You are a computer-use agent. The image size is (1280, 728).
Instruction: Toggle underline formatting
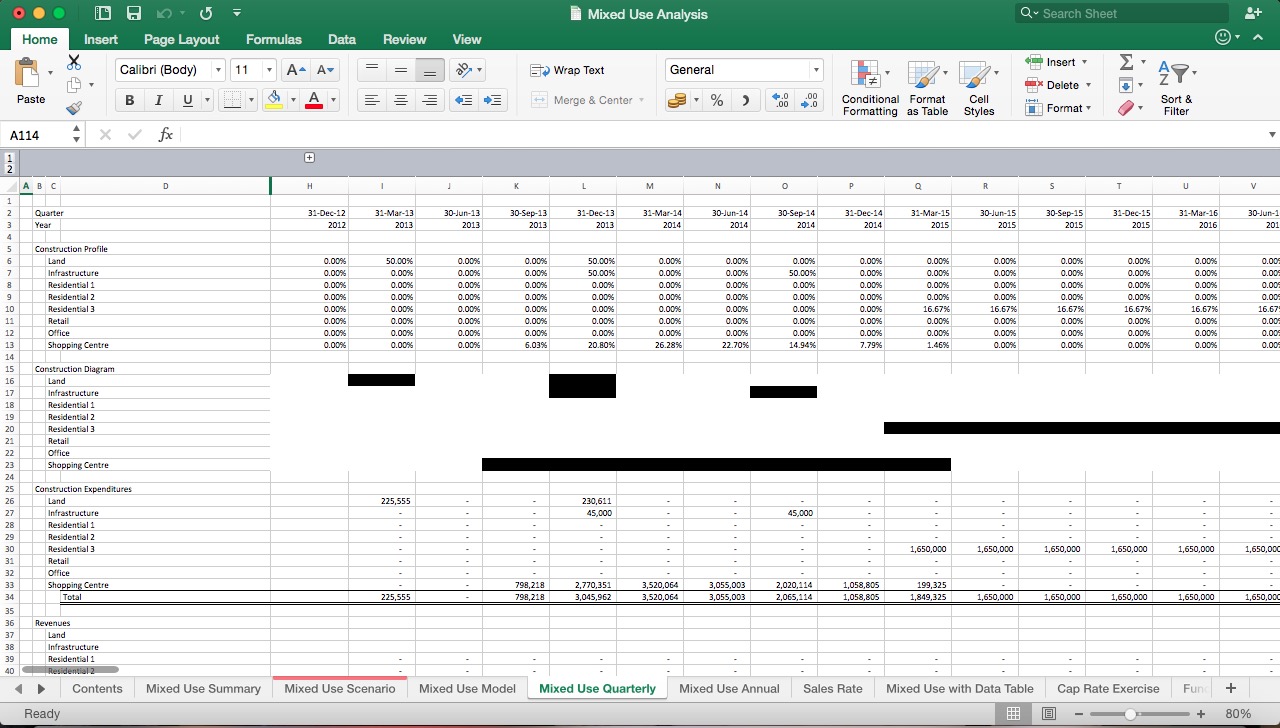pos(186,100)
